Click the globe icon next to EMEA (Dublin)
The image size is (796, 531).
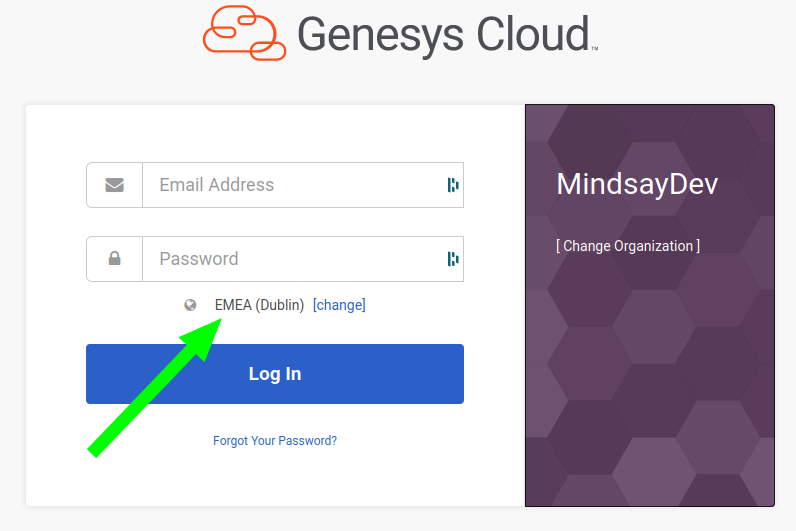190,305
